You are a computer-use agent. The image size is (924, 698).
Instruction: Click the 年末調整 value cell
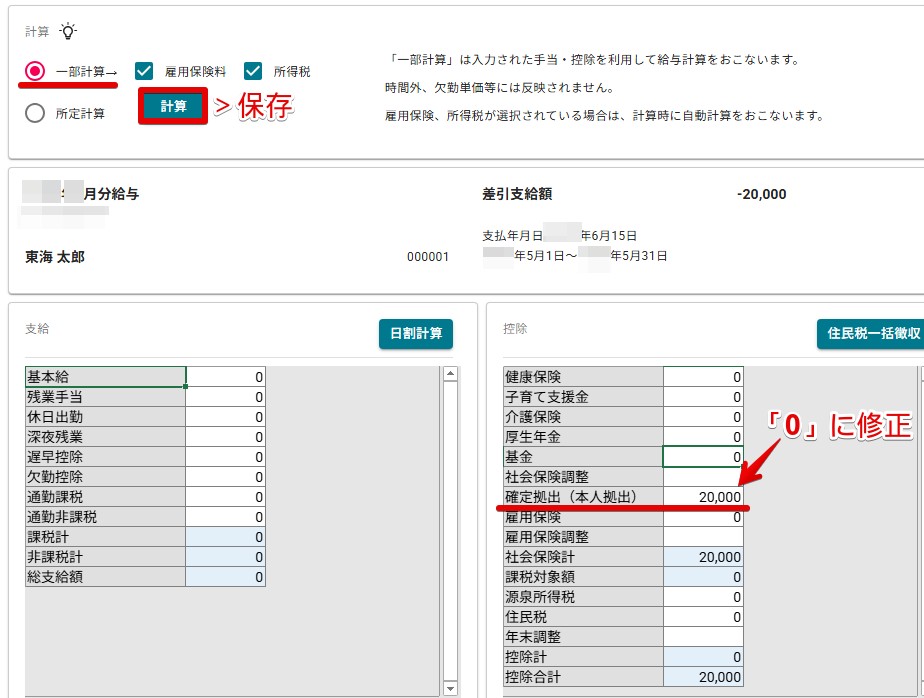[x=704, y=637]
